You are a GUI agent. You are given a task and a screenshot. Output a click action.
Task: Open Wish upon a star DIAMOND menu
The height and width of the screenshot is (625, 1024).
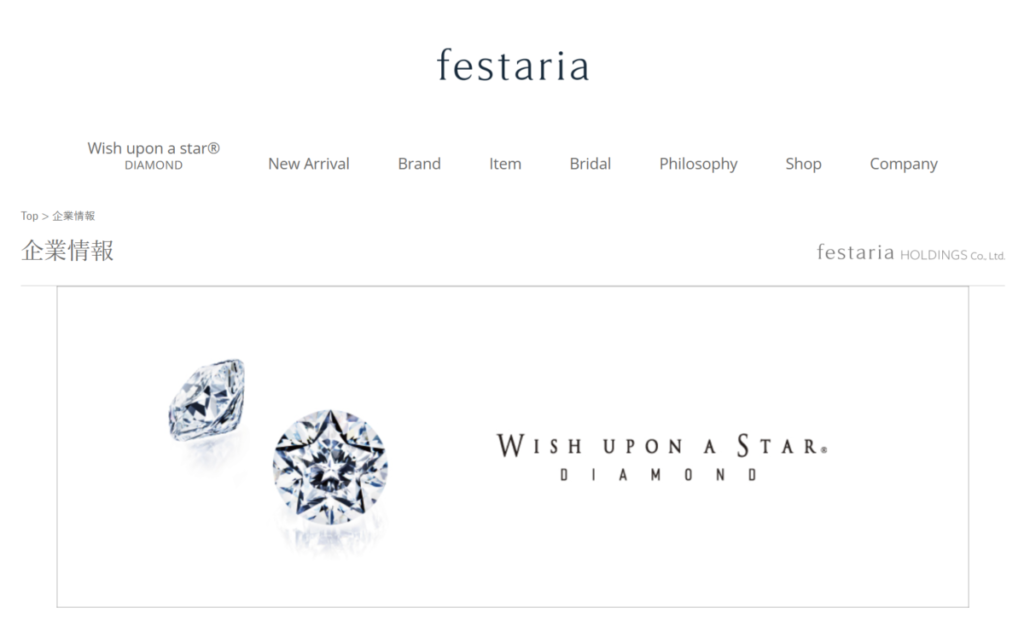pos(153,156)
